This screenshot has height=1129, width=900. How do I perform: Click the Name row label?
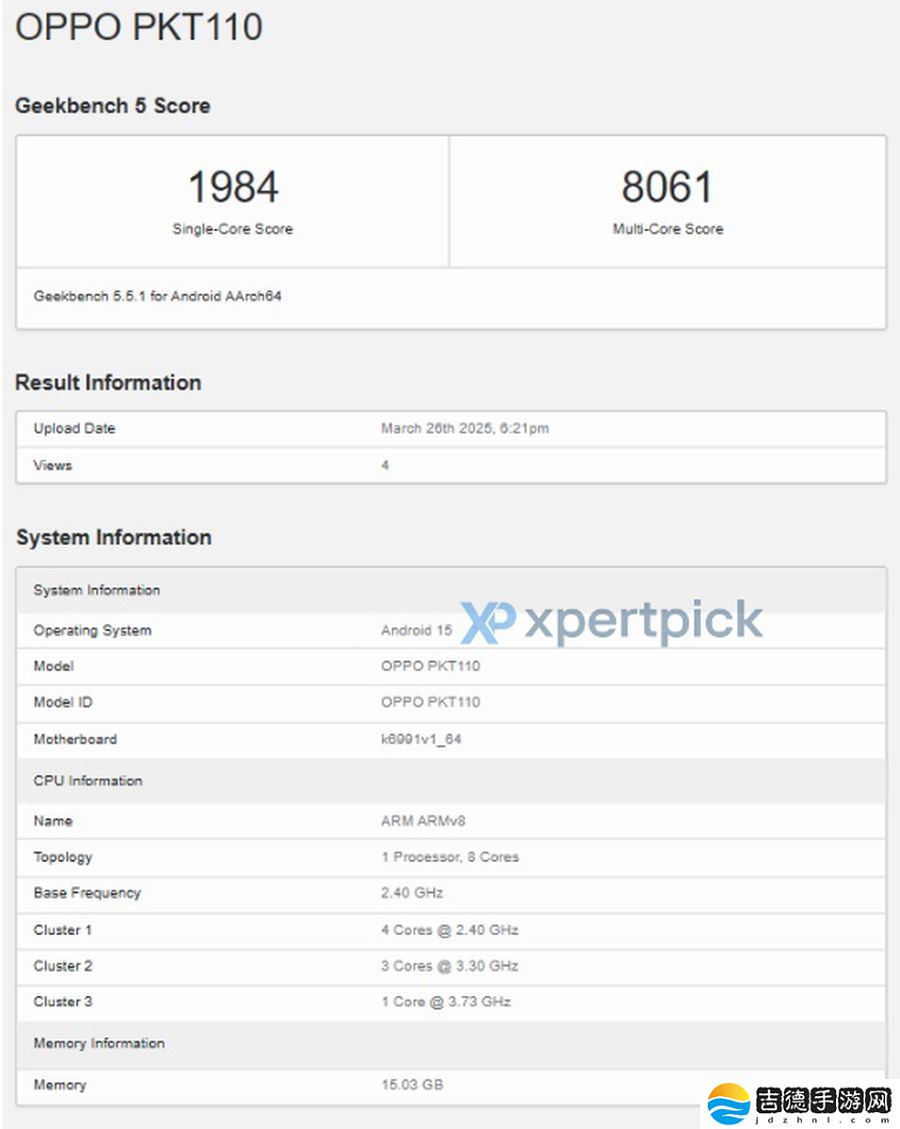coord(53,821)
